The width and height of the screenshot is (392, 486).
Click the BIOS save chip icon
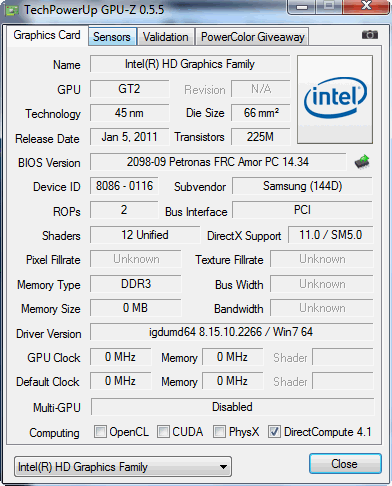pyautogui.click(x=362, y=162)
